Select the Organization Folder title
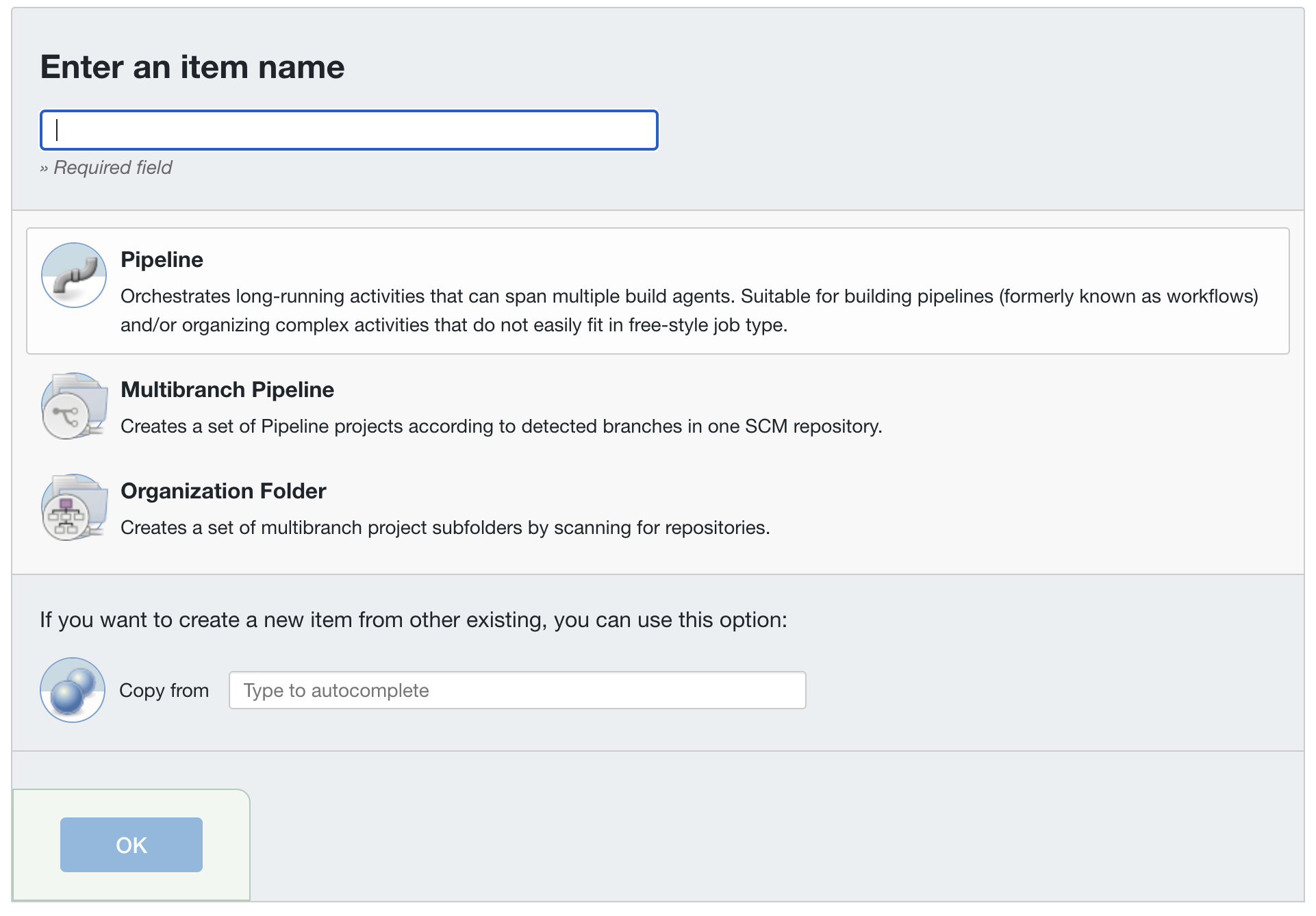Image resolution: width=1316 pixels, height=916 pixels. tap(223, 491)
